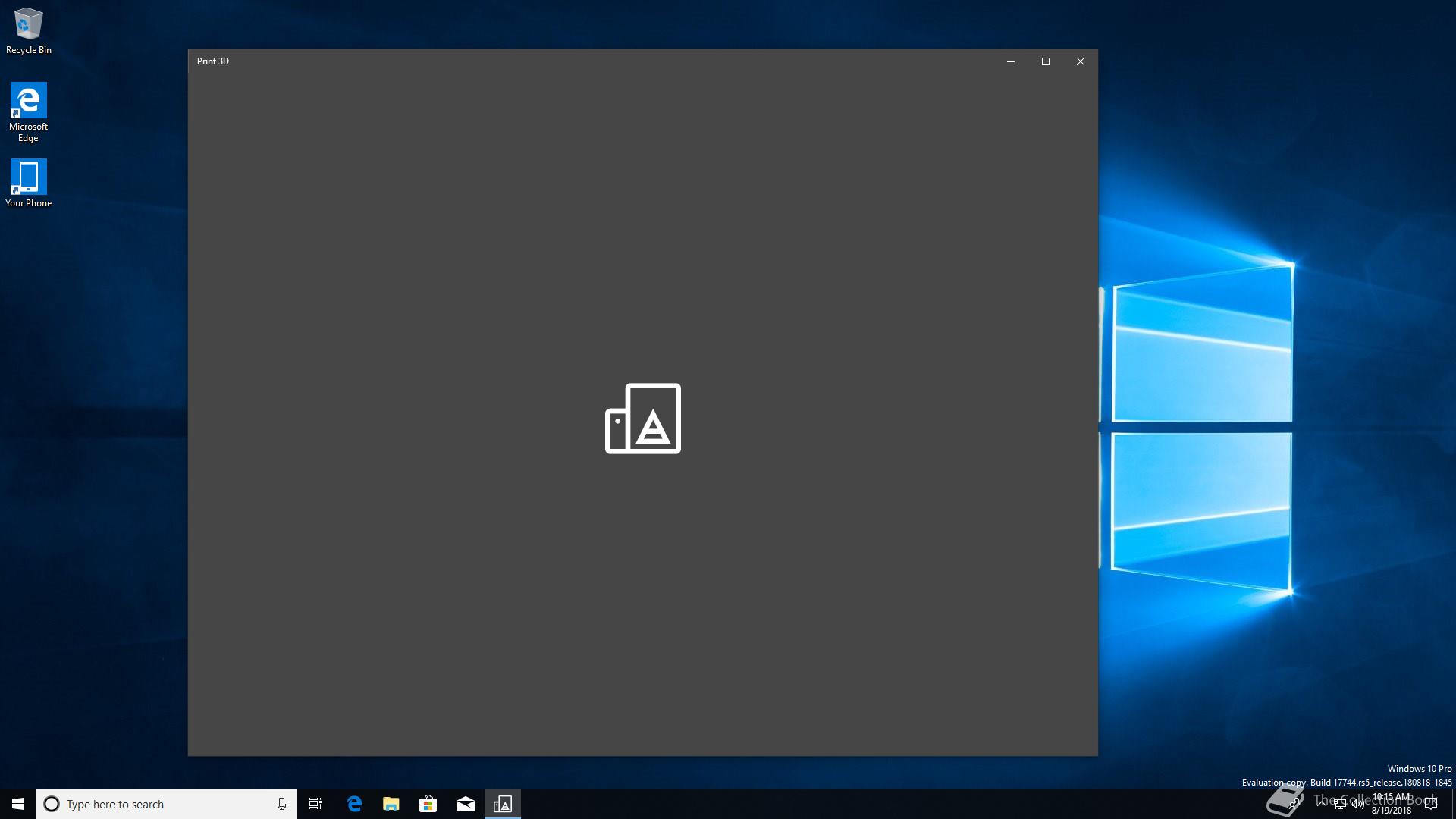Select the Recycle Bin desktop icon
Image resolution: width=1456 pixels, height=819 pixels.
pyautogui.click(x=29, y=32)
